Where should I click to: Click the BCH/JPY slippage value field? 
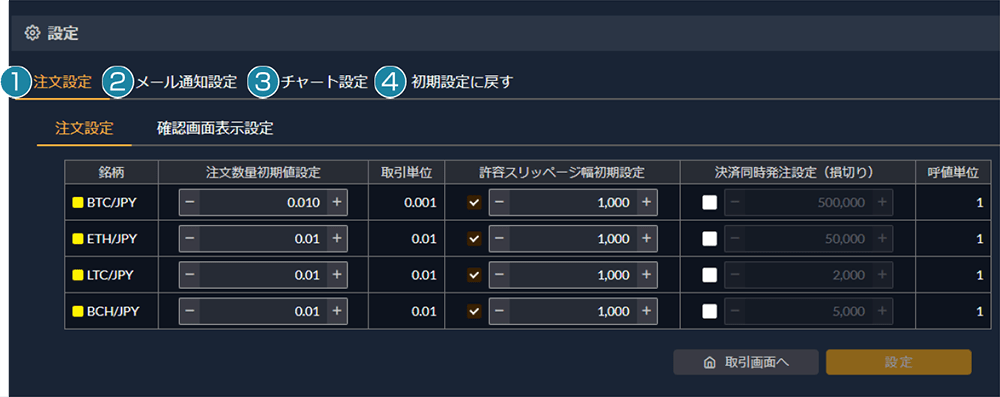(572, 311)
